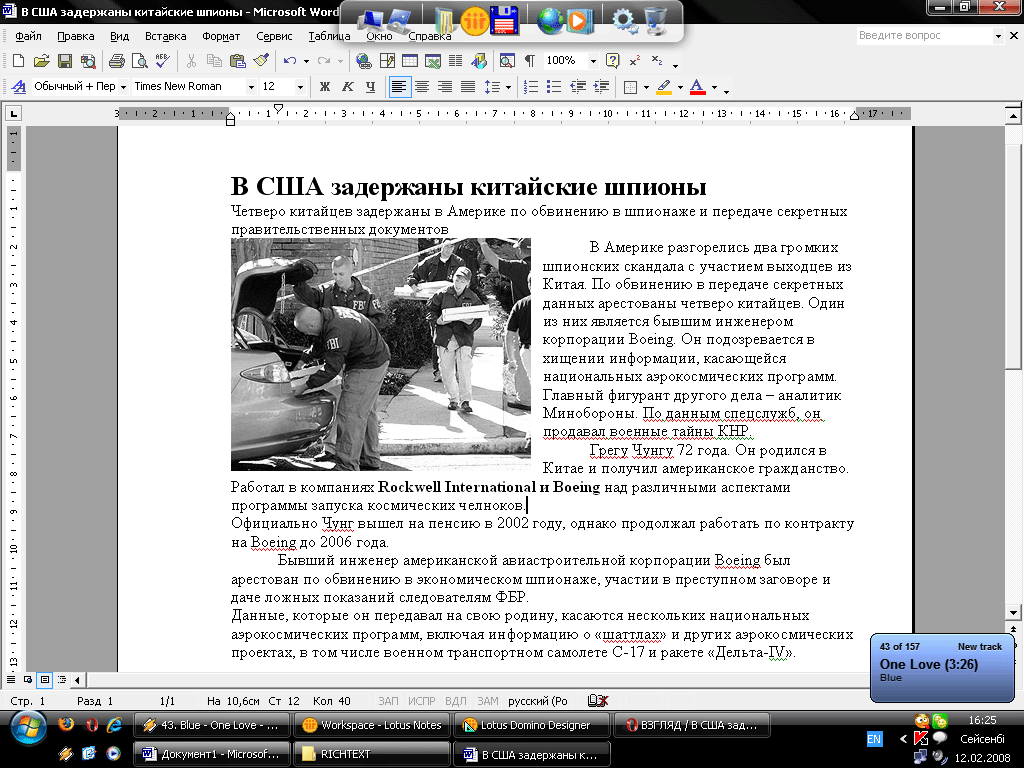Image resolution: width=1024 pixels, height=768 pixels.
Task: Toggle italic formatting (К)
Action: (348, 87)
